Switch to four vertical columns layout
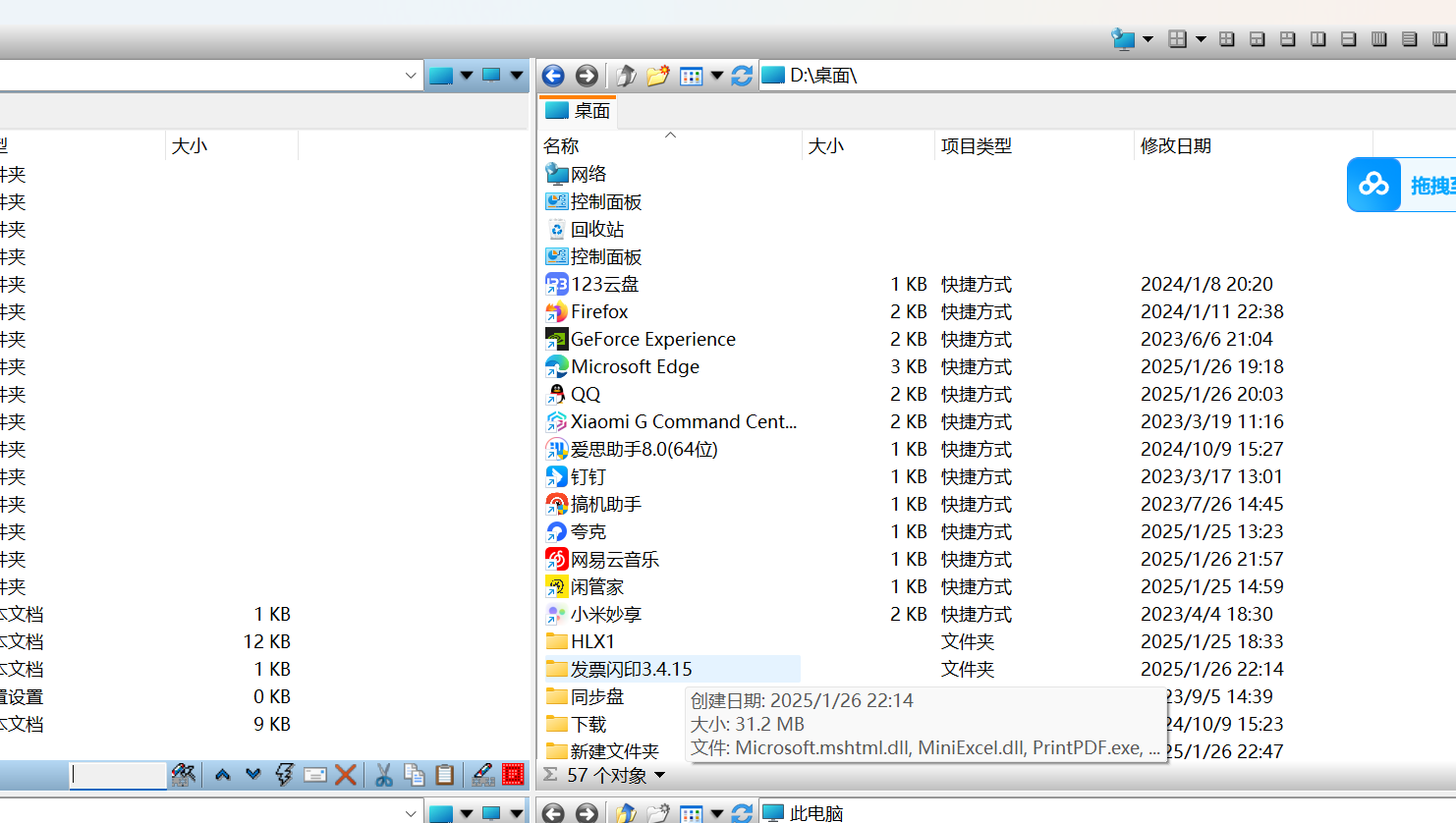The height and width of the screenshot is (823, 1456). [1379, 39]
